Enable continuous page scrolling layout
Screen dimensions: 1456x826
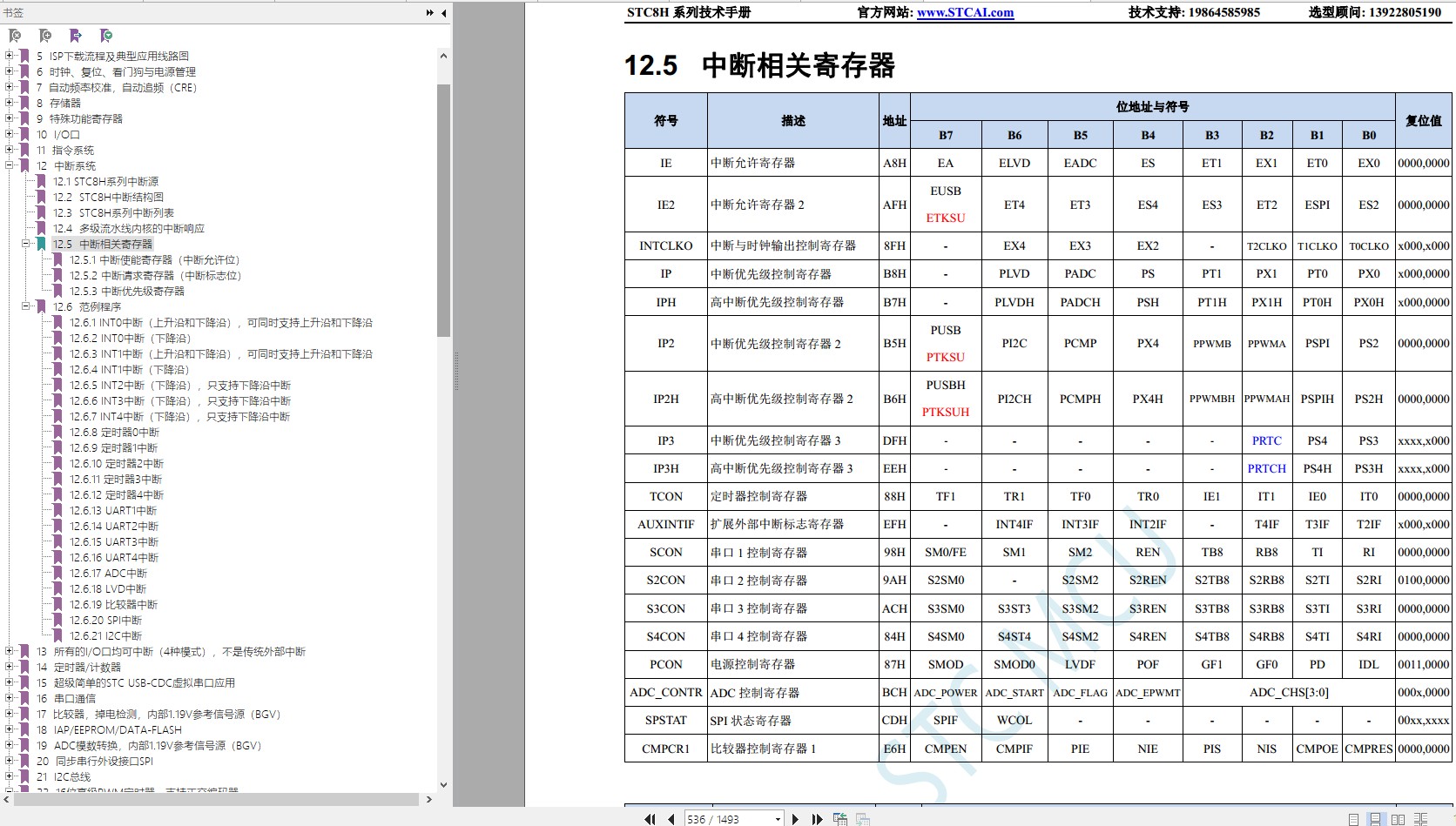pyautogui.click(x=1375, y=819)
